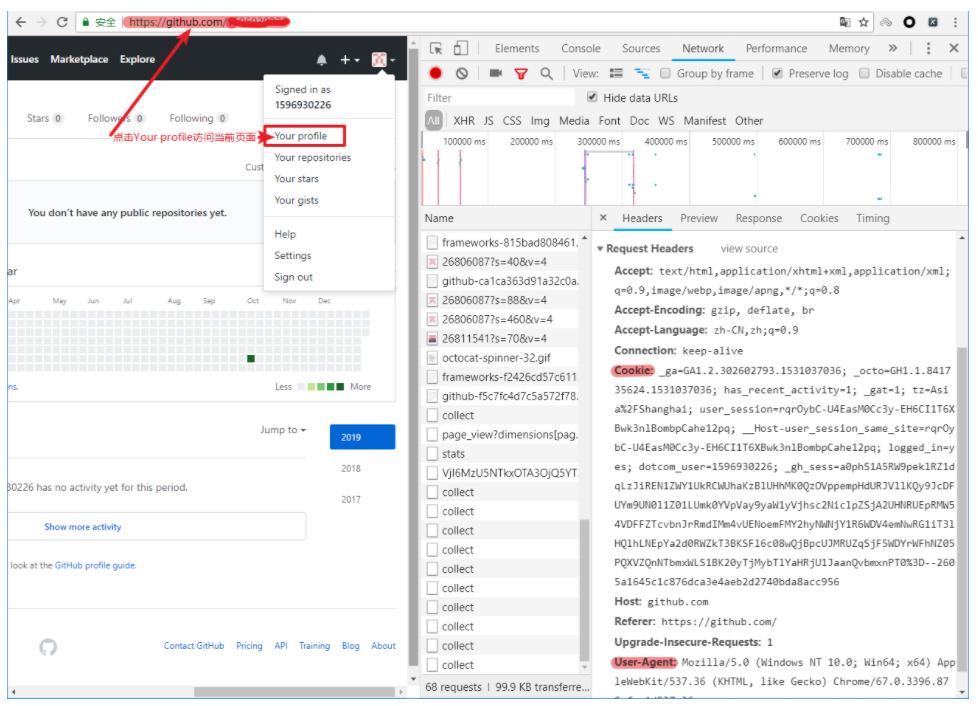Screen dimensions: 978x706
Task: Stop network recording with red button
Action: pyautogui.click(x=435, y=74)
